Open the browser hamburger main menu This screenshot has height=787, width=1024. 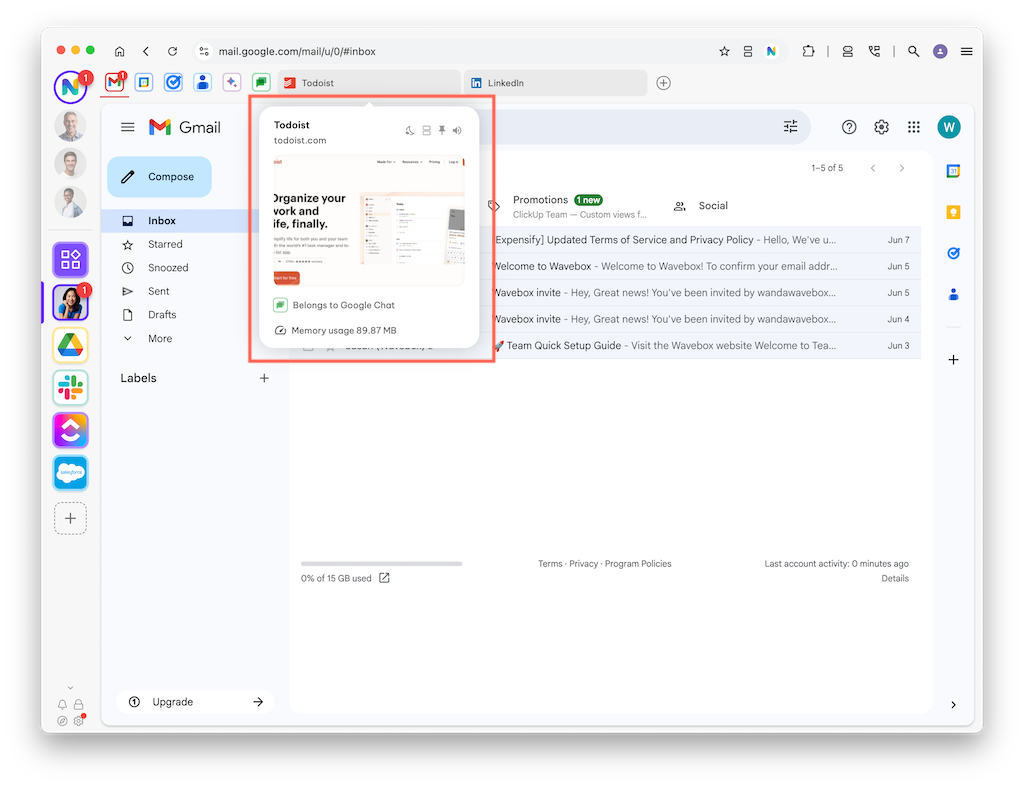point(967,51)
